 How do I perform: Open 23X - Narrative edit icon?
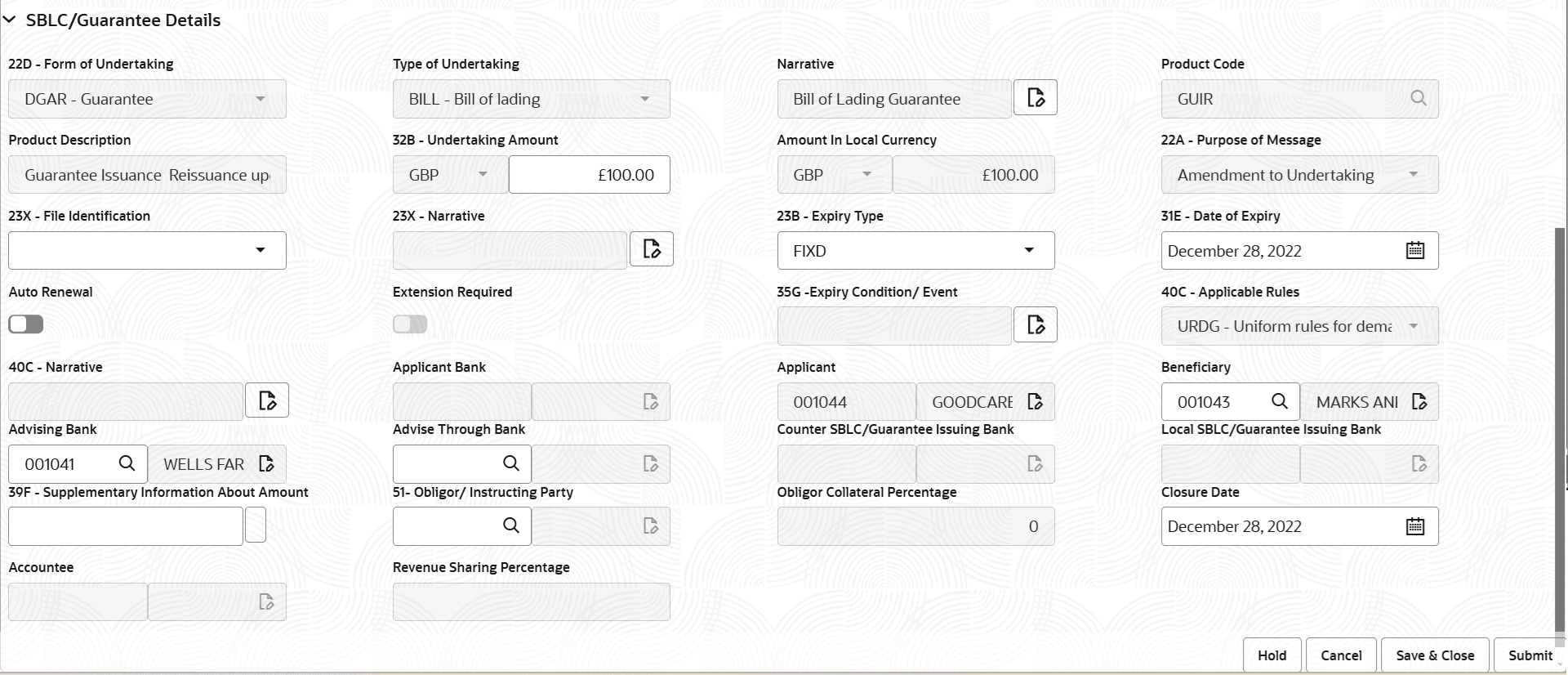click(652, 249)
